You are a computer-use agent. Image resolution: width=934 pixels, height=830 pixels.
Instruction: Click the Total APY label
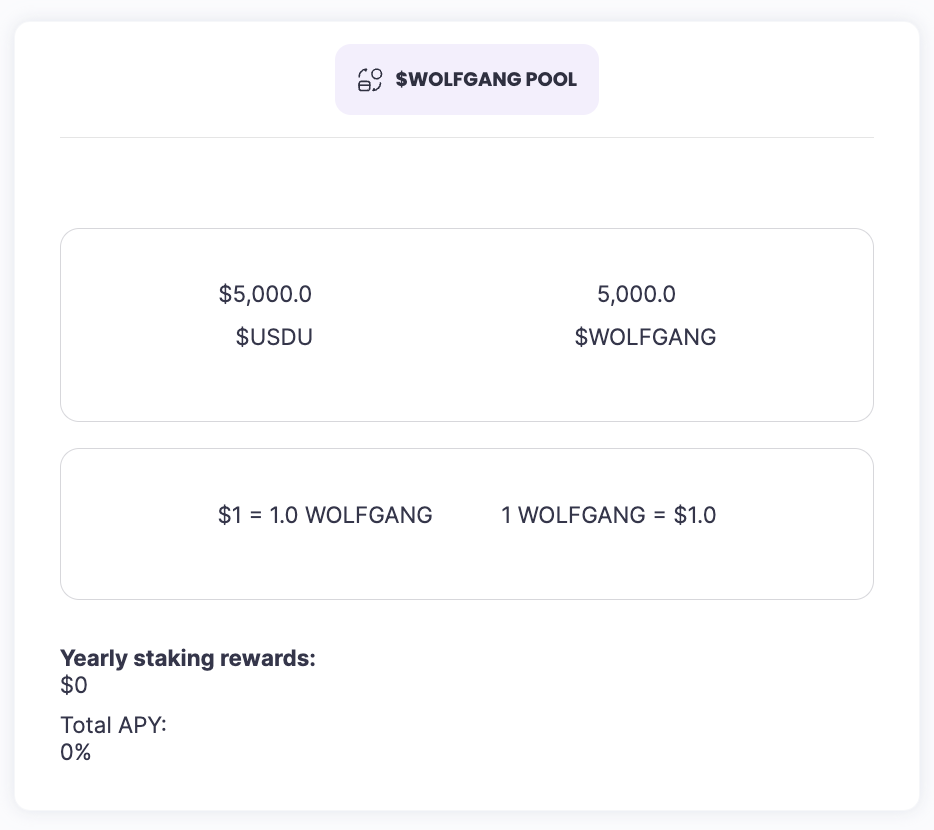[x=113, y=724]
